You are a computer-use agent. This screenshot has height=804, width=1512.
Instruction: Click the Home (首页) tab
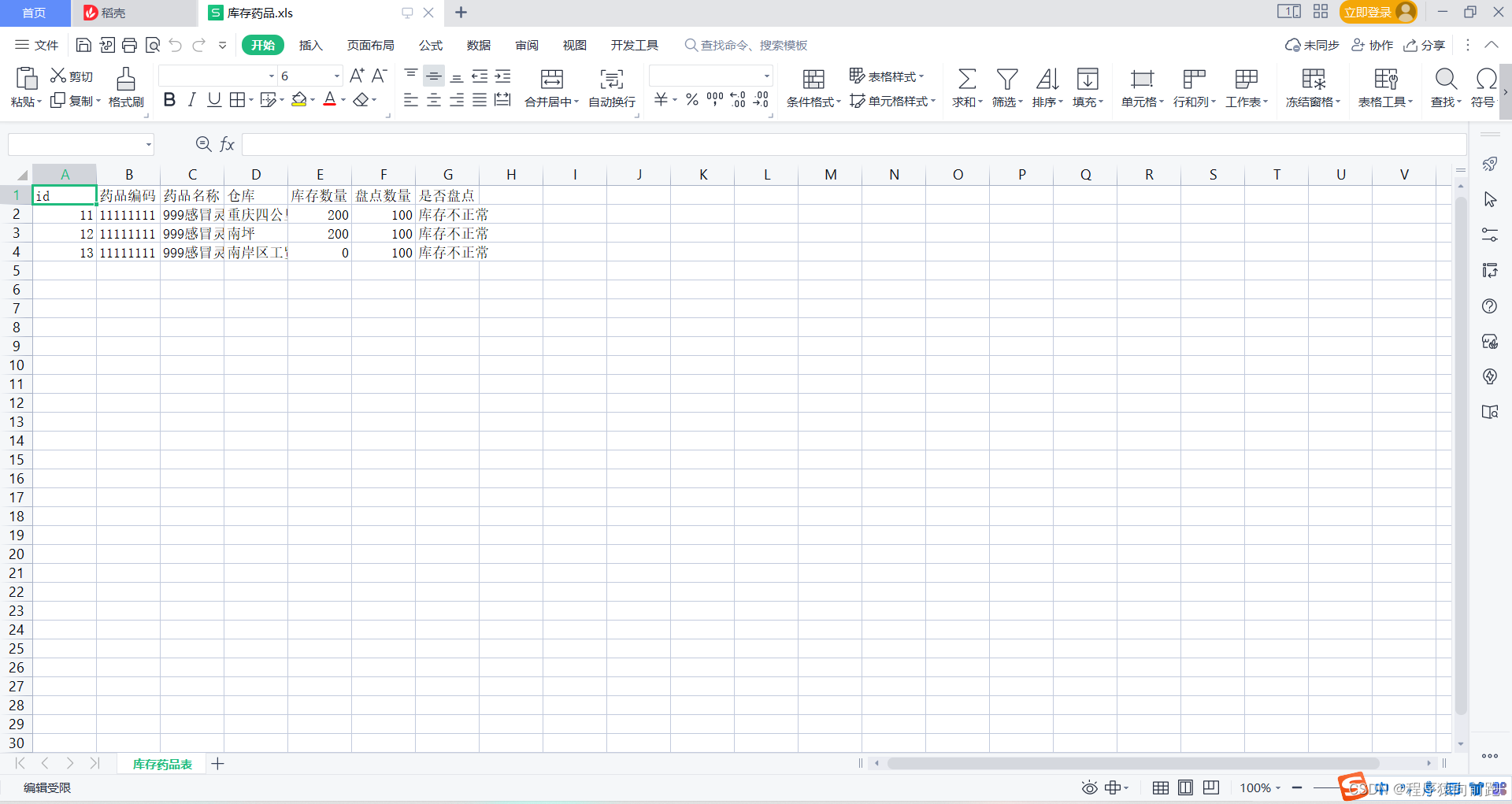[35, 13]
